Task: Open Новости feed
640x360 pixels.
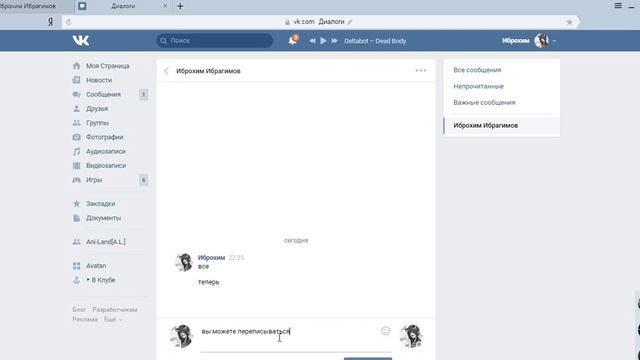Action: [x=99, y=80]
